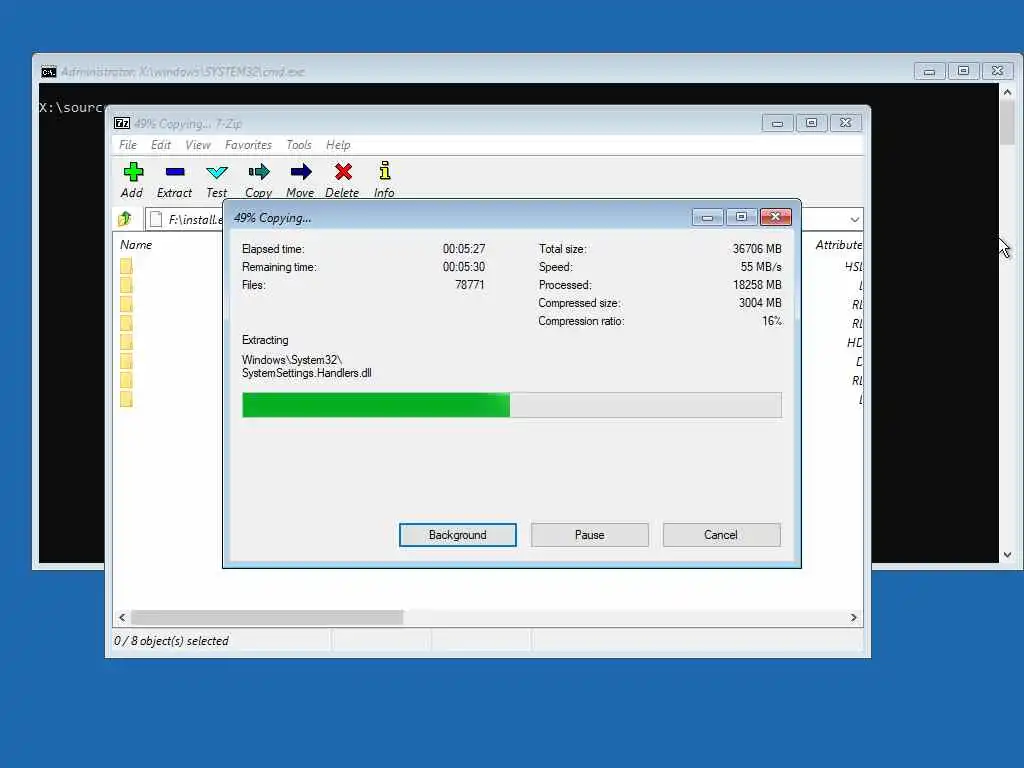
Task: Click the Files count 78771
Action: pos(470,285)
